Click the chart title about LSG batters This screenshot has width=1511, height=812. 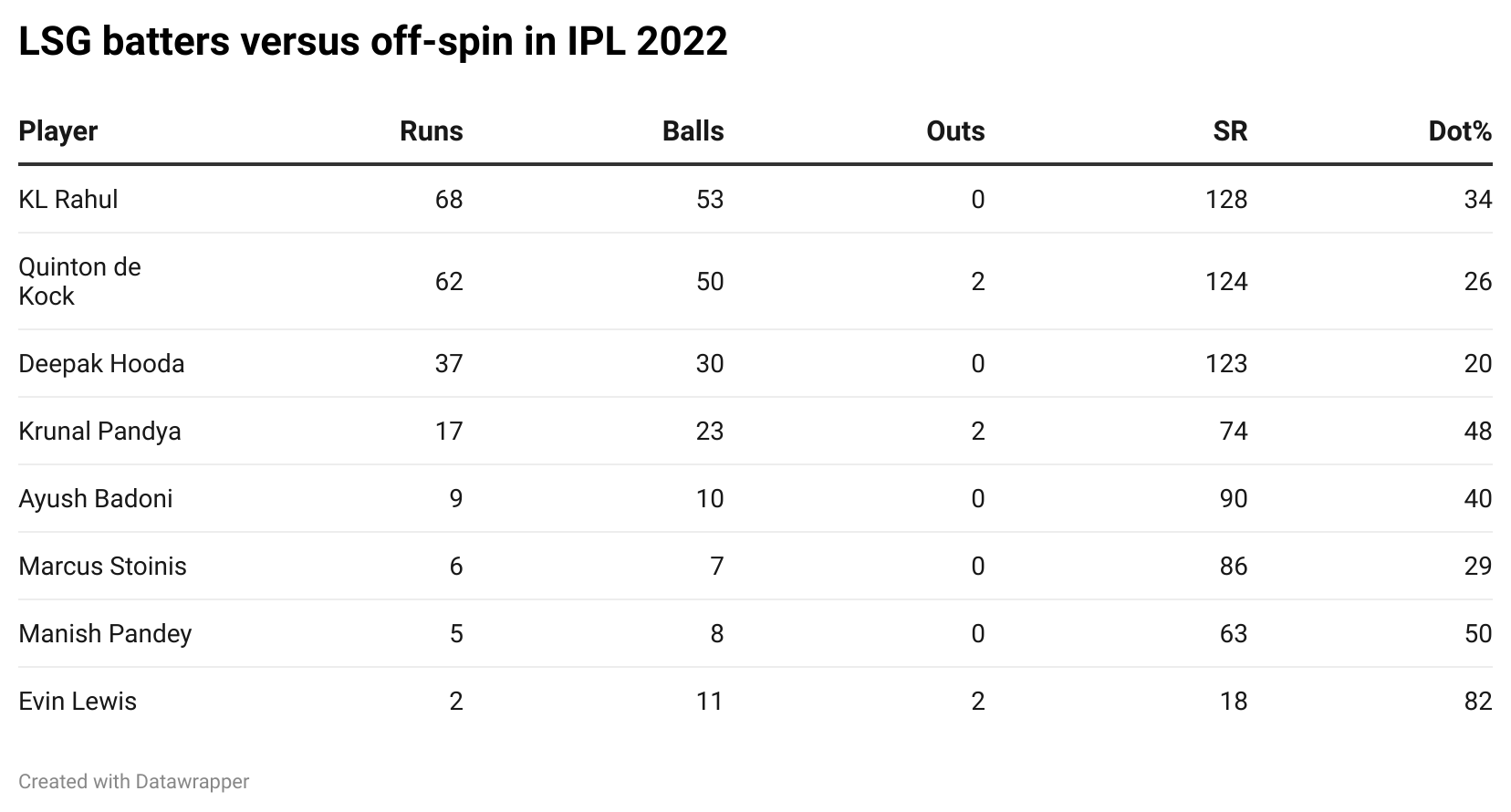(372, 41)
